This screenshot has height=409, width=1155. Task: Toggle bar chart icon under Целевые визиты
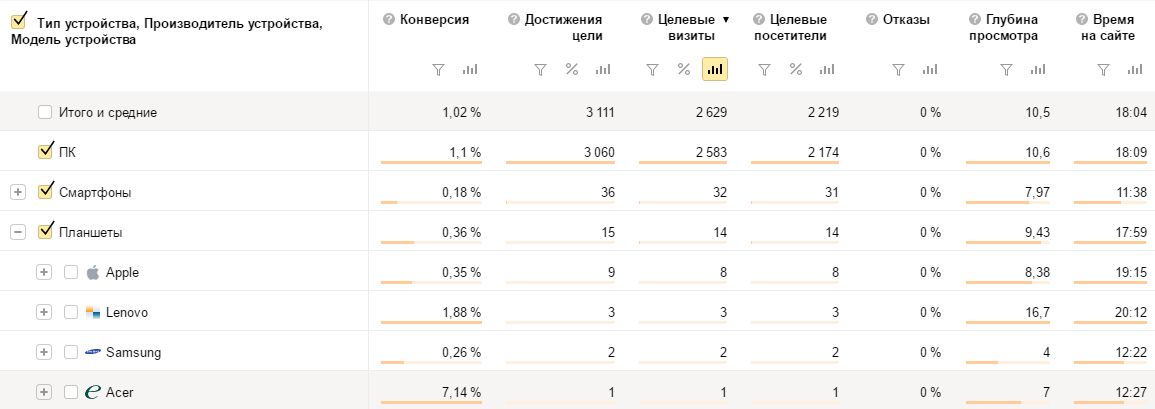(715, 70)
